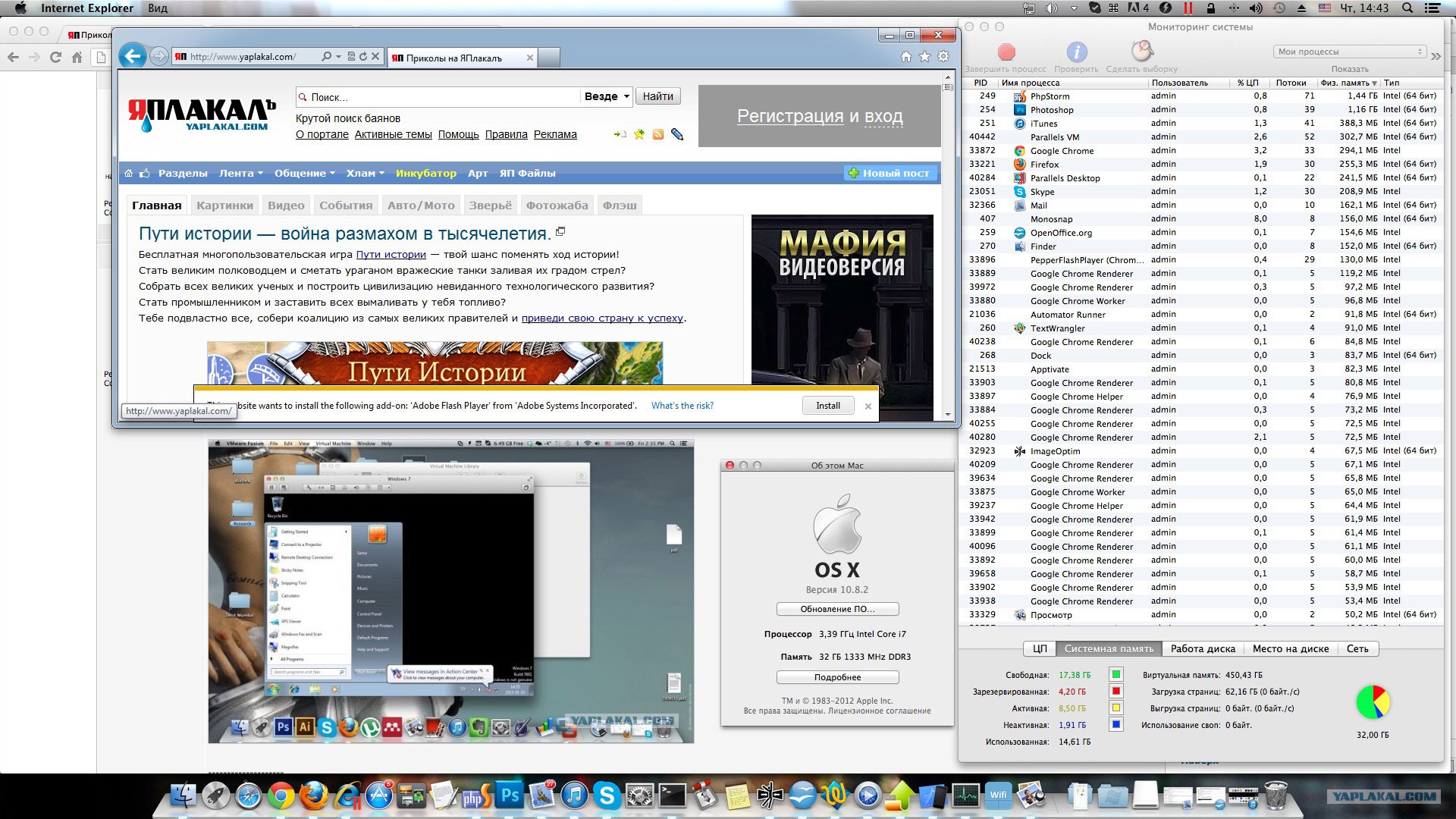1456x819 pixels.
Task: Click the blue 'Неактивная' memory color swatch
Action: pyautogui.click(x=1116, y=724)
